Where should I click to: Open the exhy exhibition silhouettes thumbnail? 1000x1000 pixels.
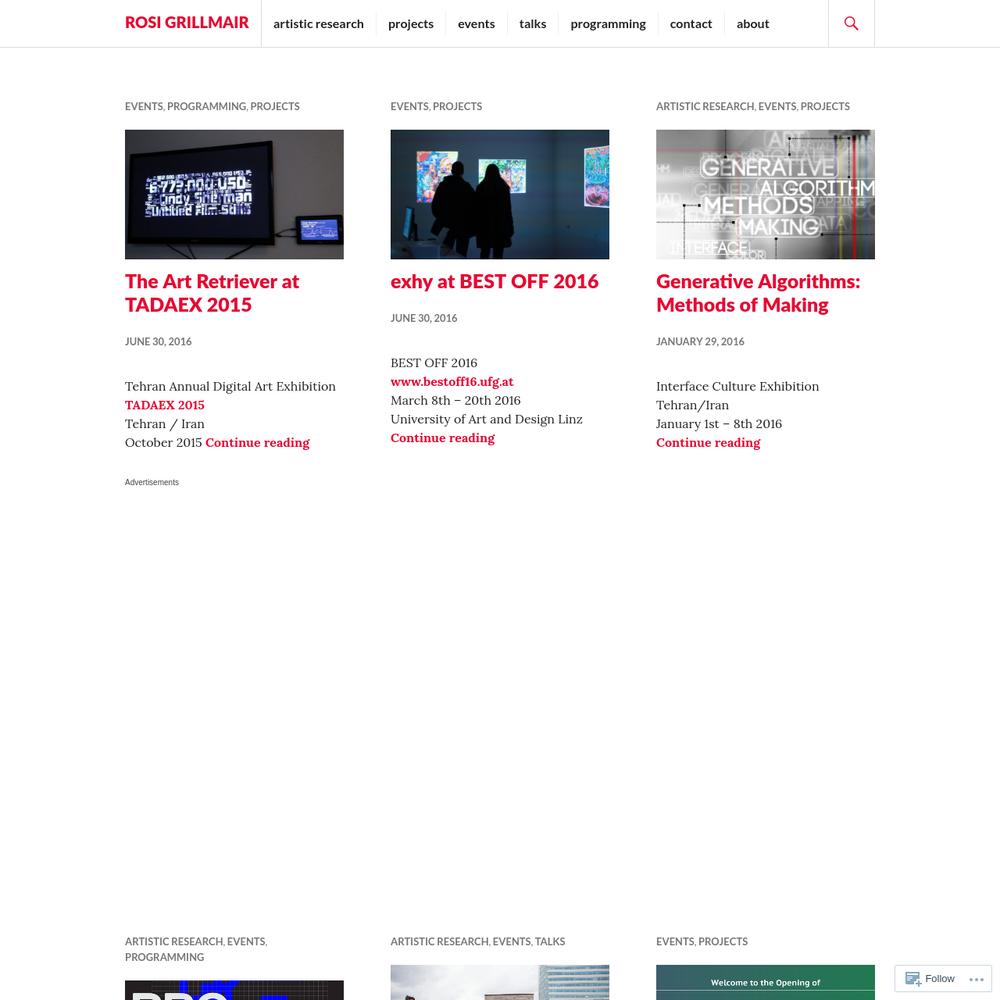click(499, 195)
